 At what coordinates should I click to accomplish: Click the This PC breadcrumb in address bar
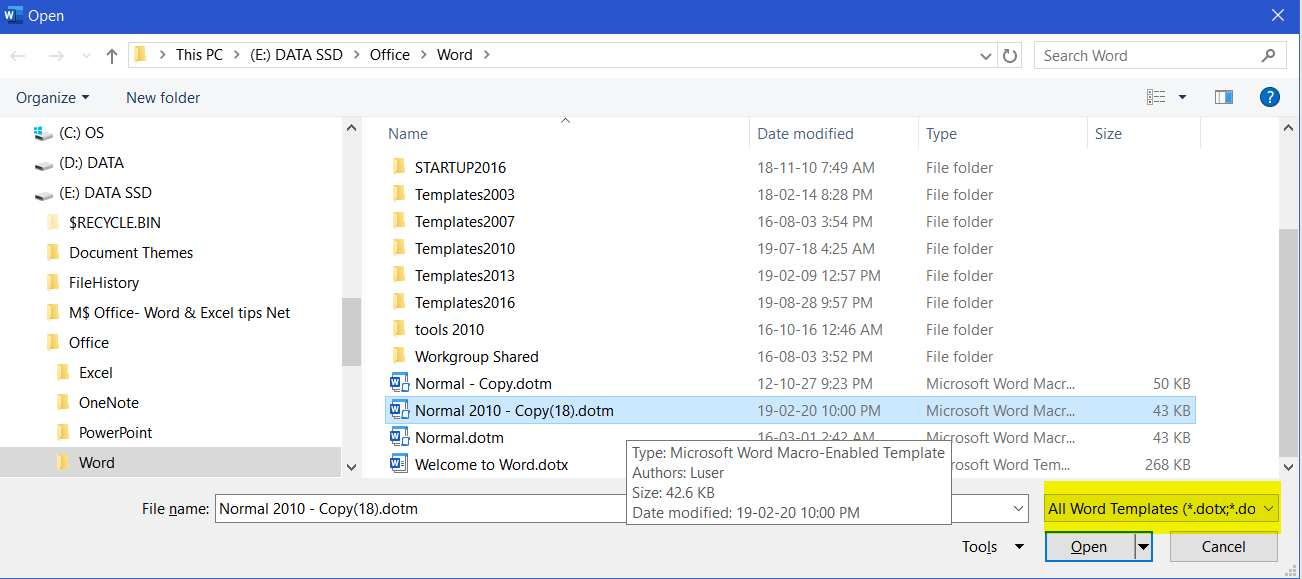click(199, 55)
